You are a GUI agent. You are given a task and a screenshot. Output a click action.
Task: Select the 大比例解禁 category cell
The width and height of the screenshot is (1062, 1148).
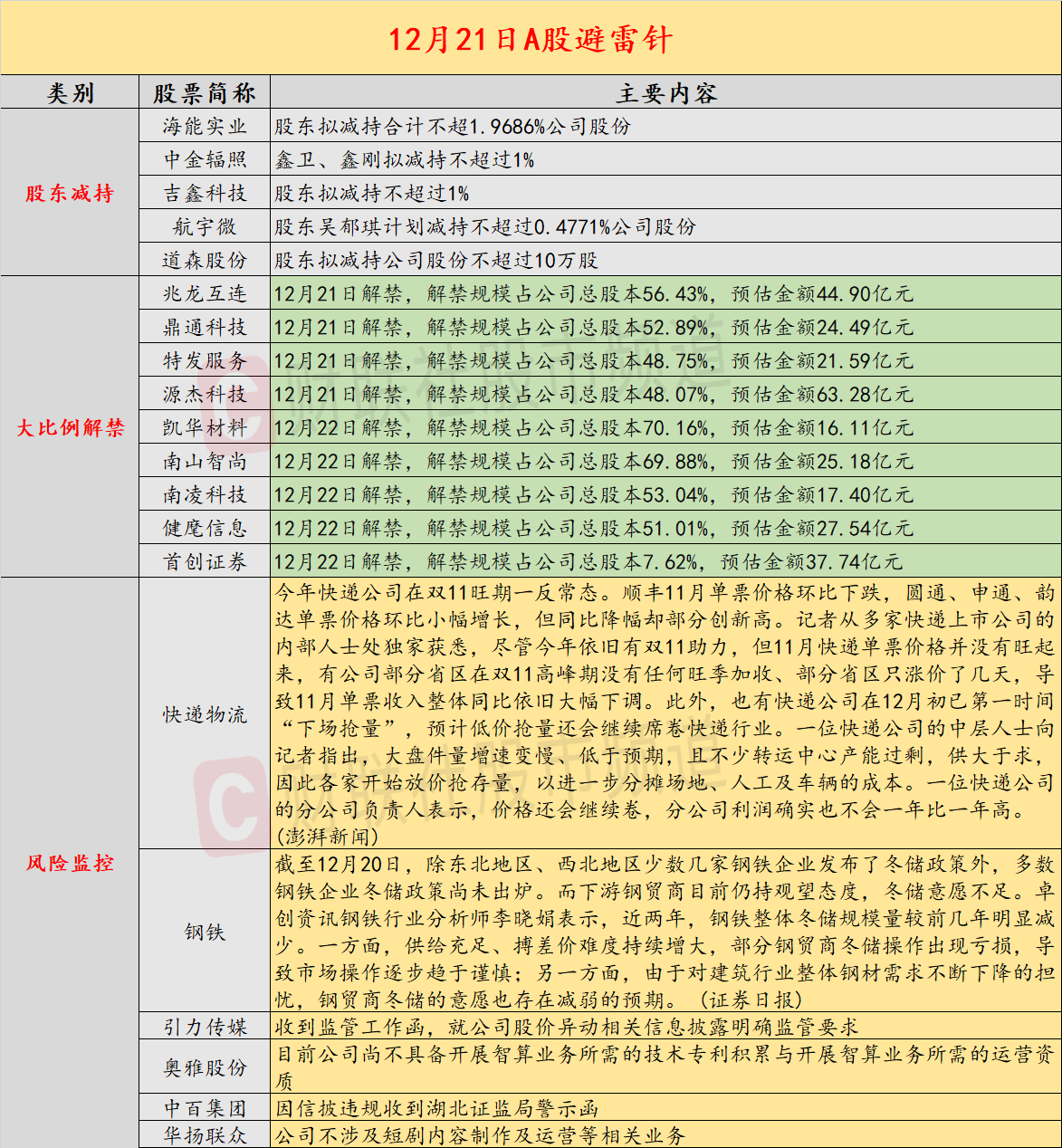click(x=70, y=427)
